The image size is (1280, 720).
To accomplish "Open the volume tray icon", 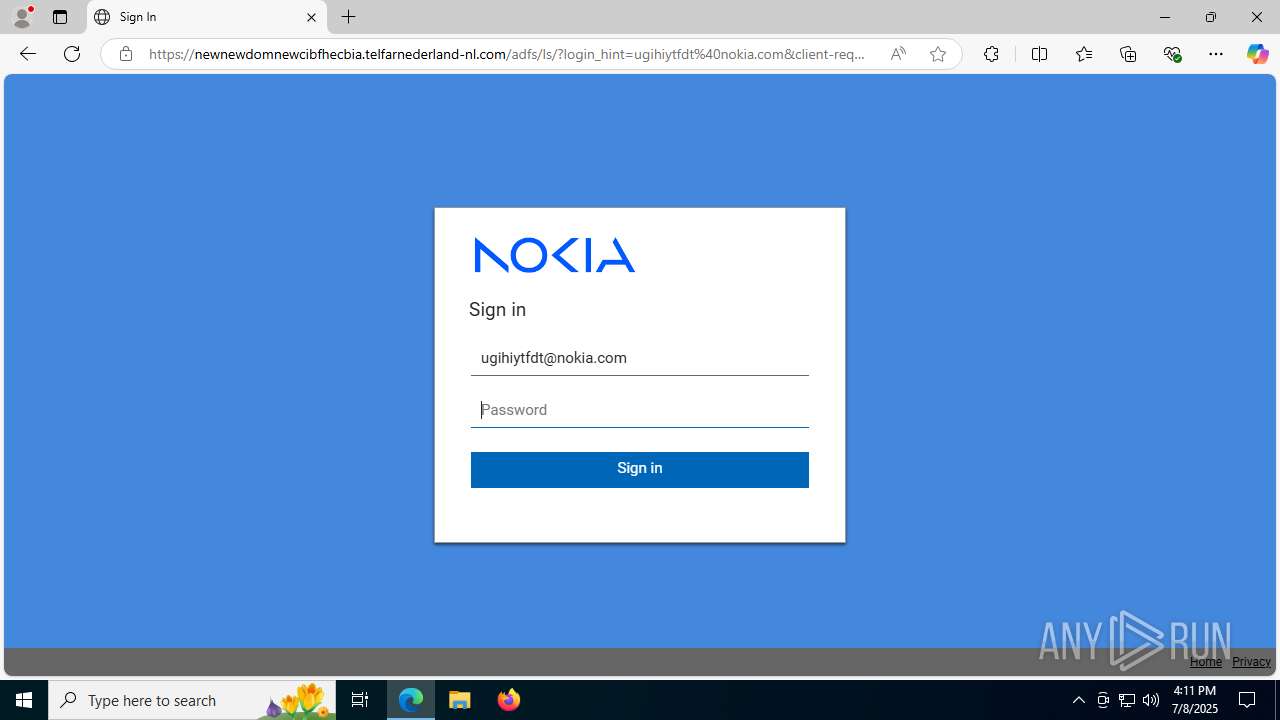I will point(1151,700).
